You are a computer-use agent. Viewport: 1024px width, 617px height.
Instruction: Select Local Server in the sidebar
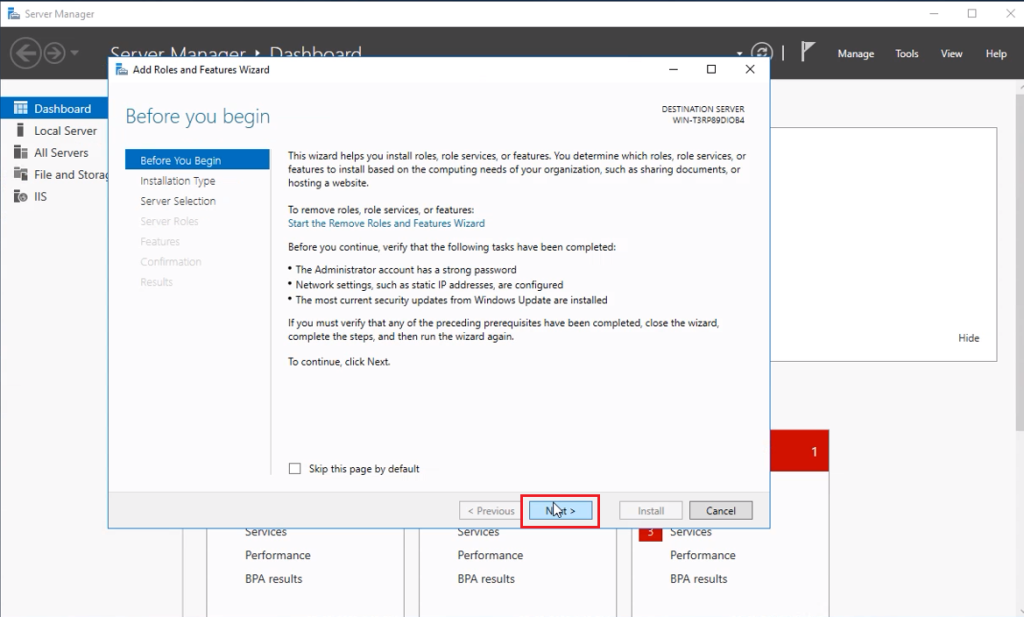[x=62, y=130]
